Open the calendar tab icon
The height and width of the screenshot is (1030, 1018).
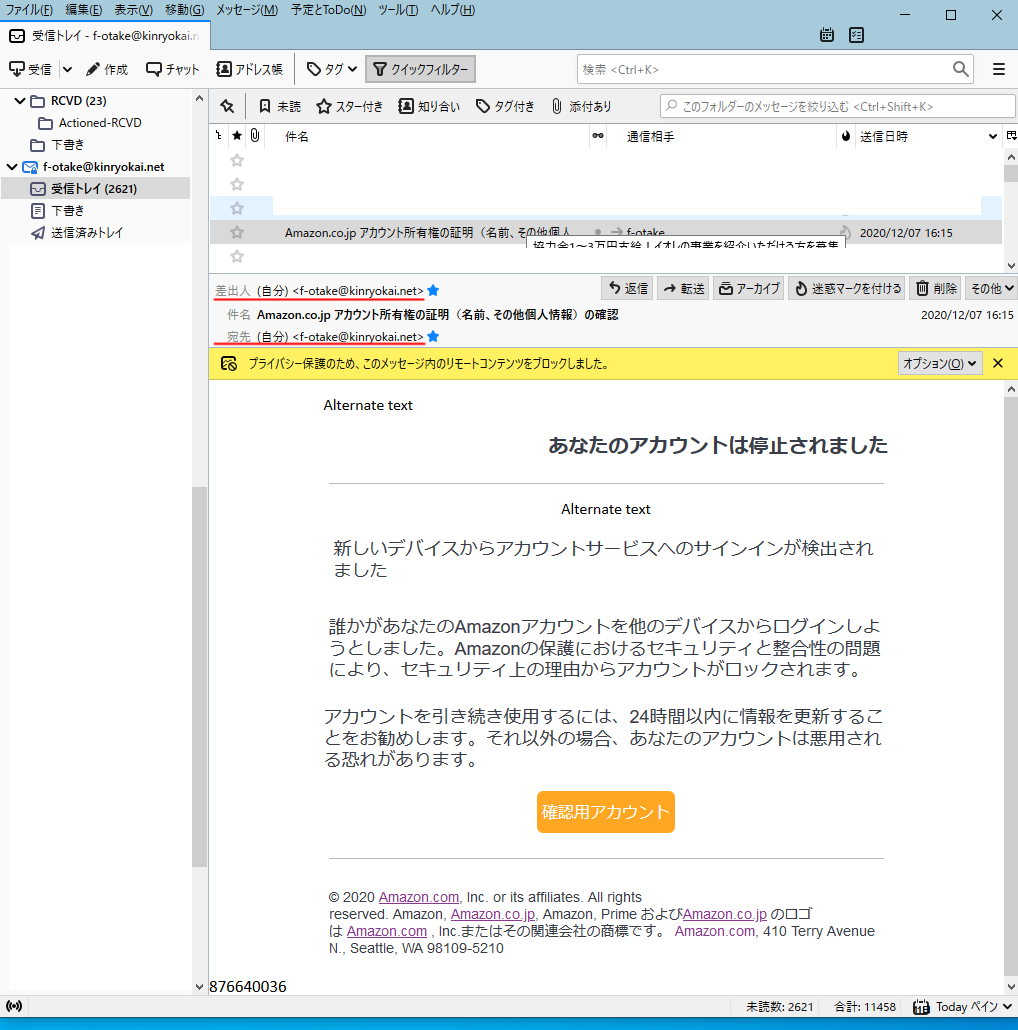(x=827, y=35)
